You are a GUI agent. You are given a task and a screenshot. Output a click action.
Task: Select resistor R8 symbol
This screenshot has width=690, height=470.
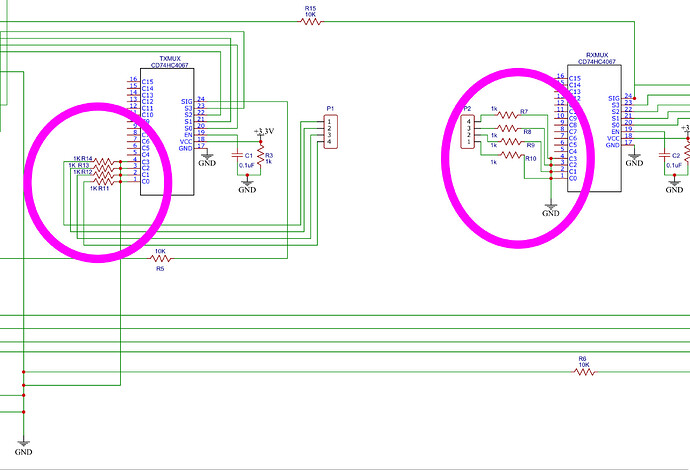pyautogui.click(x=507, y=129)
